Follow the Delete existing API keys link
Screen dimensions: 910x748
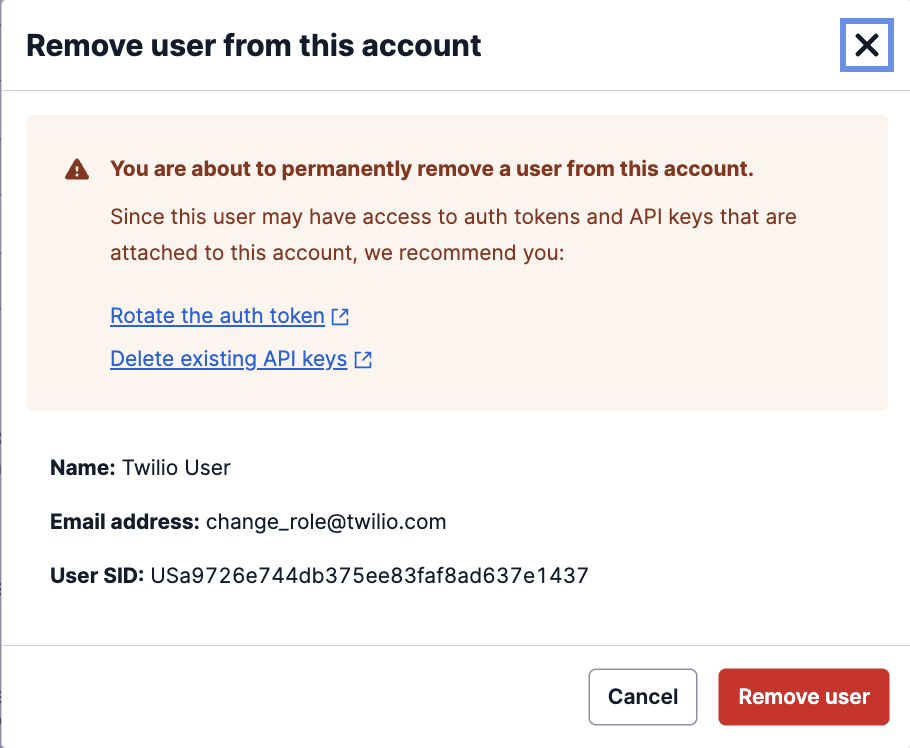pos(228,360)
